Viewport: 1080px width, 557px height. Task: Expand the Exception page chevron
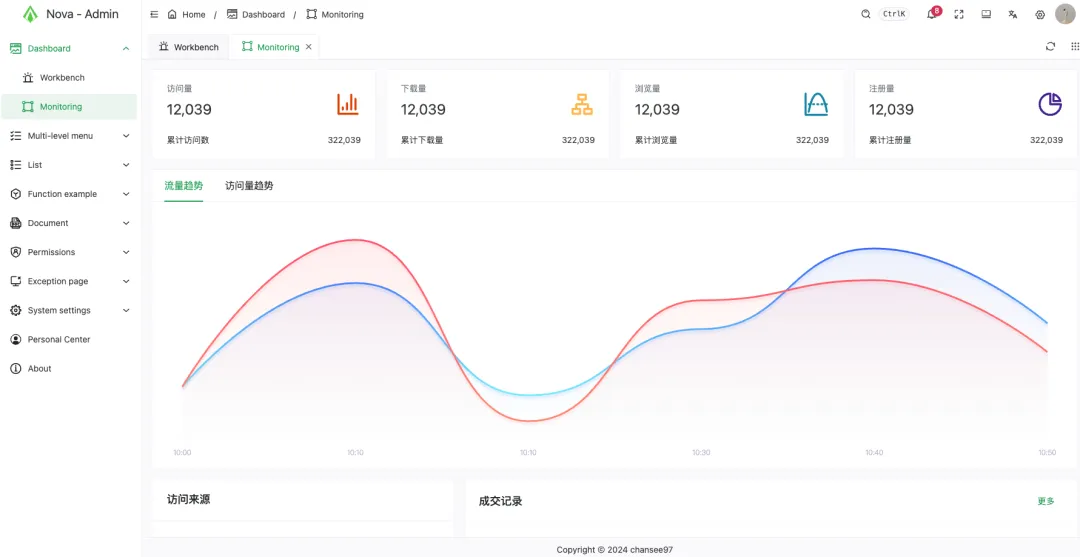[126, 282]
